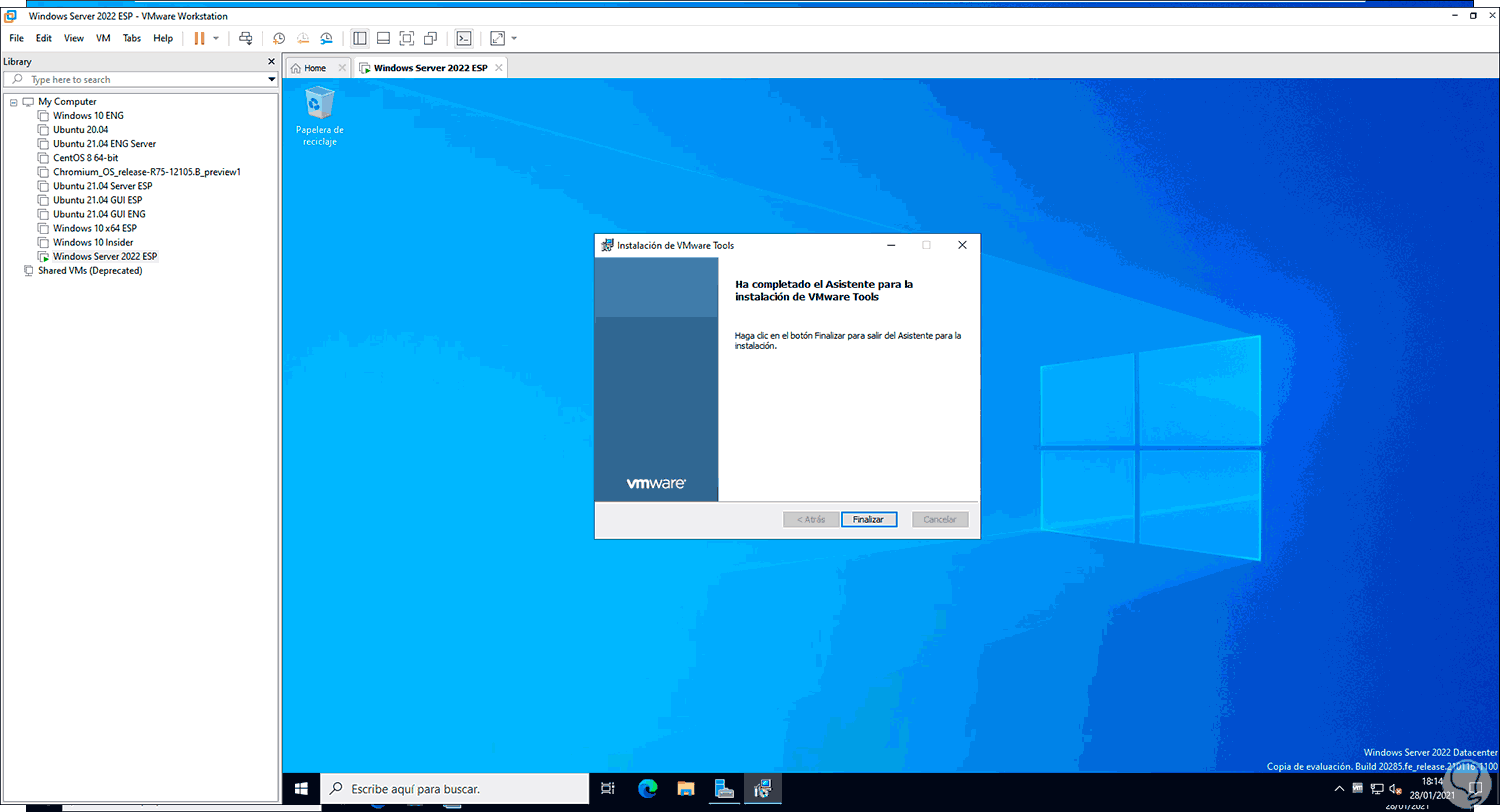Switch to Unity mode
1500x812 pixels.
pyautogui.click(x=430, y=38)
